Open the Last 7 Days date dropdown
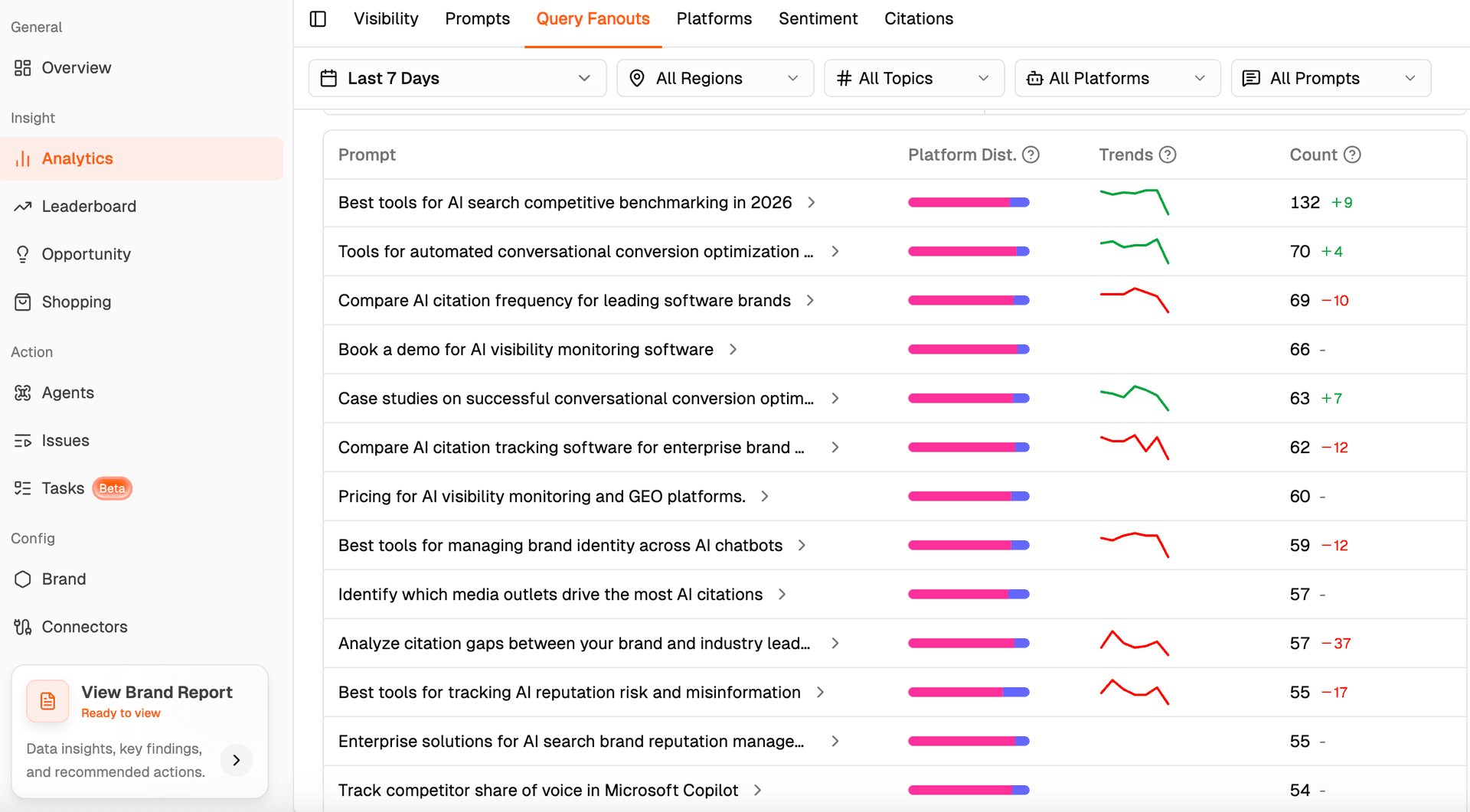This screenshot has width=1470, height=812. click(x=457, y=78)
